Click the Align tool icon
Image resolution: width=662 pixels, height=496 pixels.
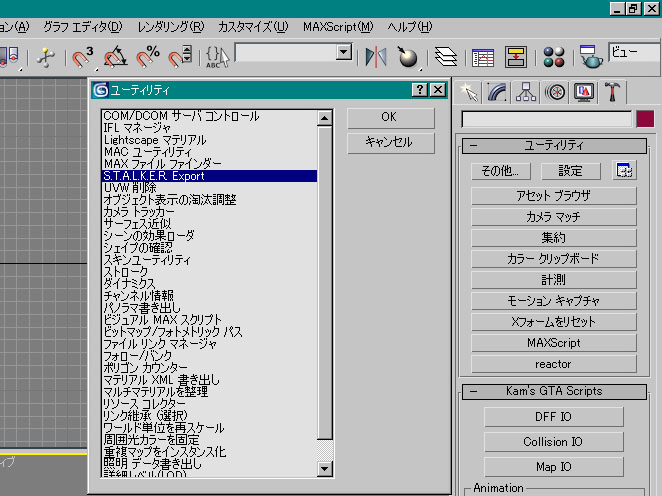(x=408, y=57)
